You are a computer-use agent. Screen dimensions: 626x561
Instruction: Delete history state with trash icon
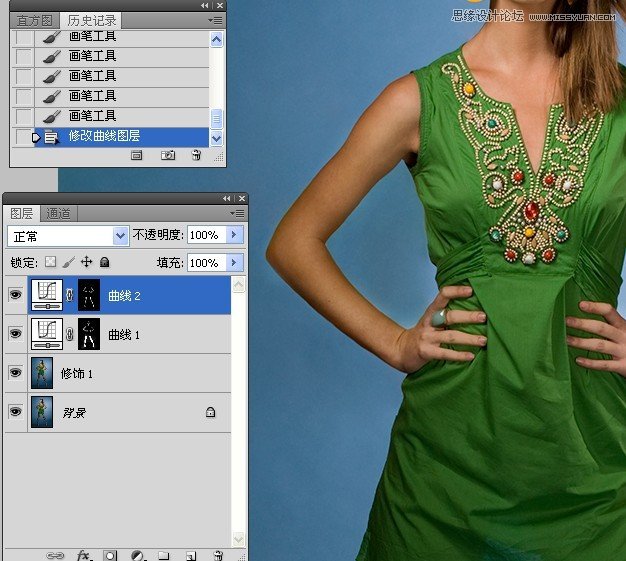tap(196, 156)
